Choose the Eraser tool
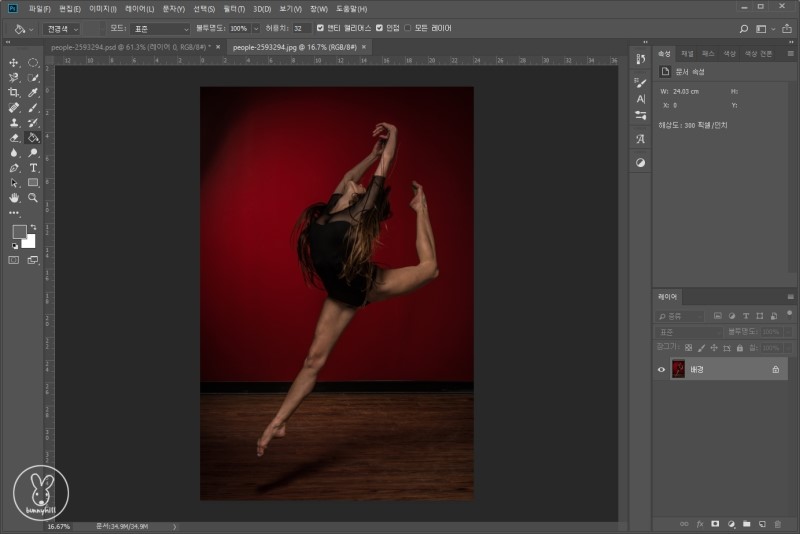The image size is (800, 534). pos(14,138)
